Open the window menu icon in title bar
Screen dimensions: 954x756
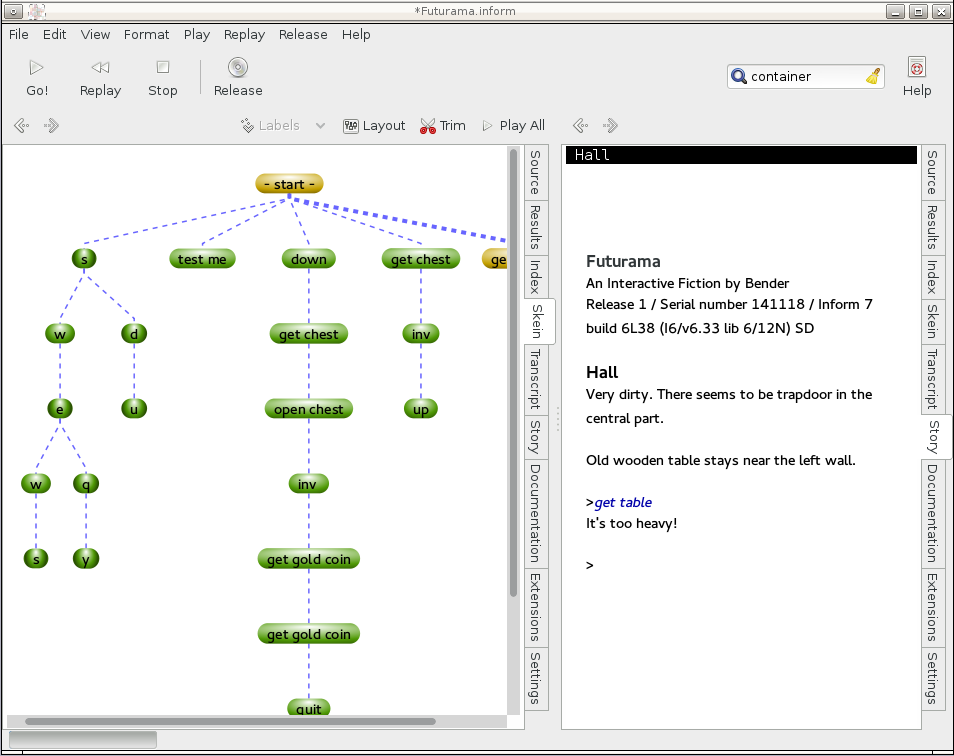(13, 11)
